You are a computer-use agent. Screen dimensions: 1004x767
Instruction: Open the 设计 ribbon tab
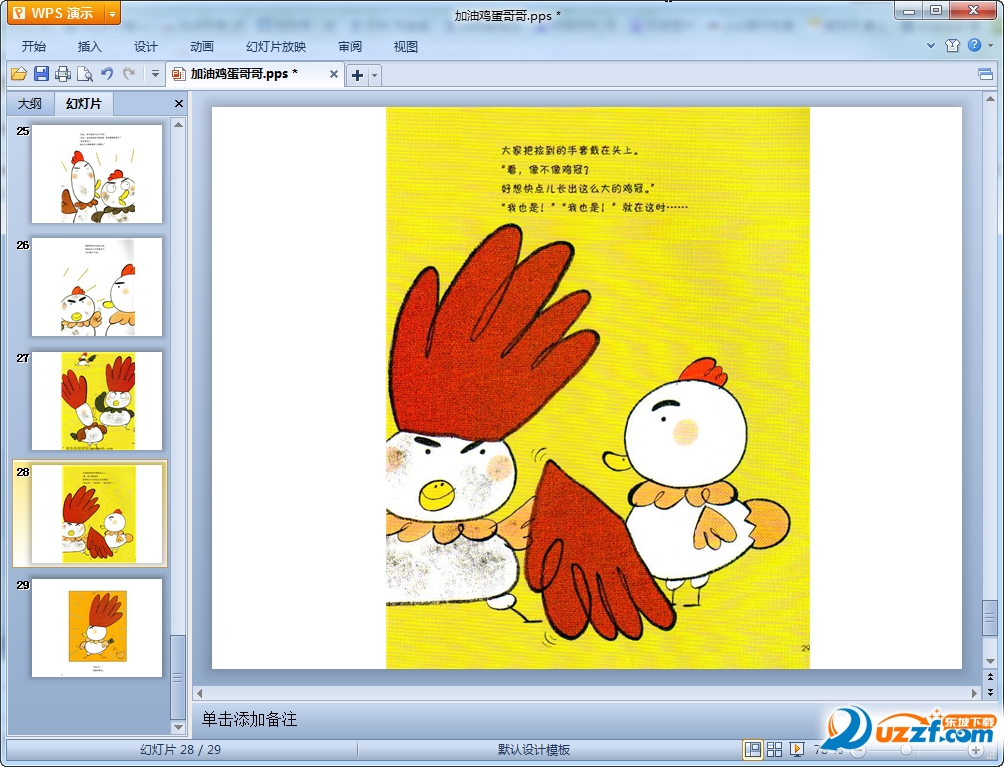click(146, 47)
